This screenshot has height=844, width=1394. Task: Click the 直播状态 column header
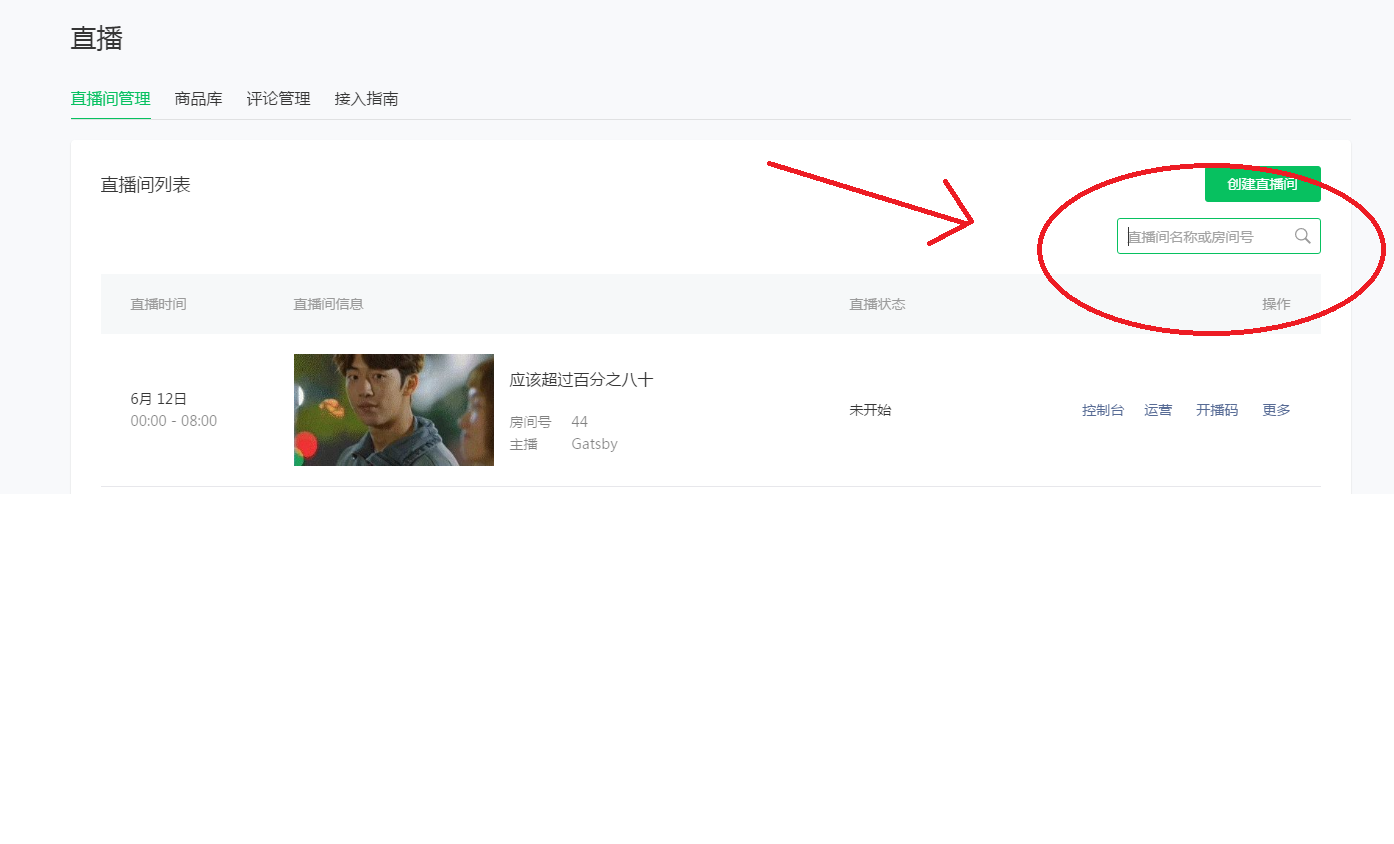[x=877, y=304]
